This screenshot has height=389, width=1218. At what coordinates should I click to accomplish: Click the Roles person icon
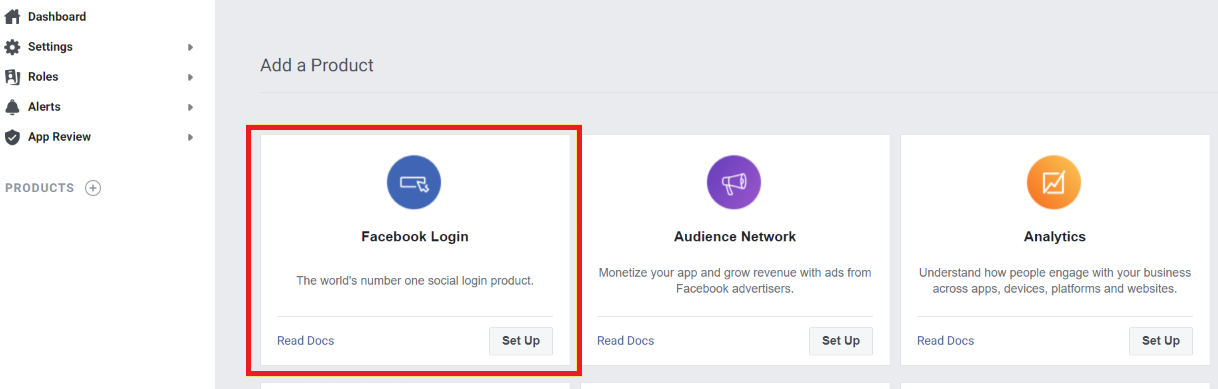(x=12, y=77)
